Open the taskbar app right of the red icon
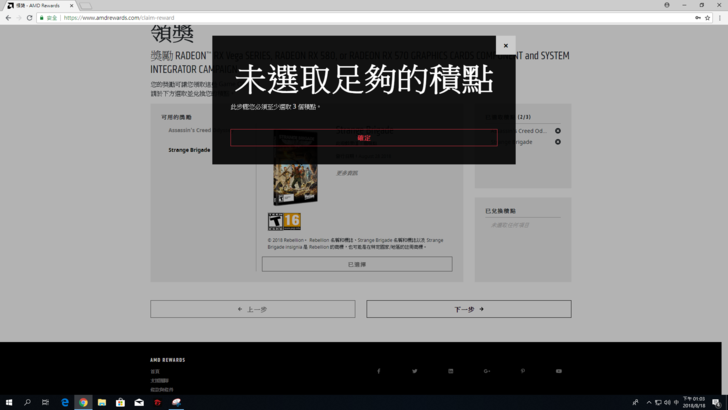The image size is (728, 410). pos(176,403)
